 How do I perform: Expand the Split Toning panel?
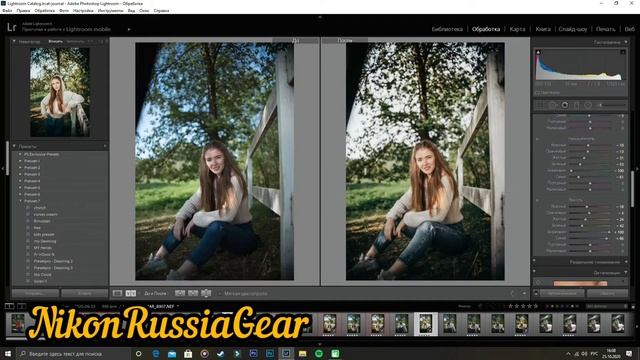click(x=626, y=262)
